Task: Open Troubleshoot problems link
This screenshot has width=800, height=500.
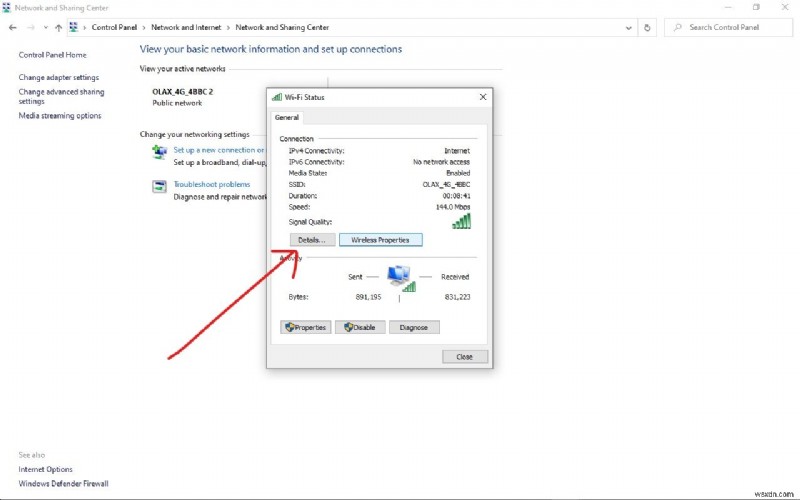Action: (x=212, y=184)
